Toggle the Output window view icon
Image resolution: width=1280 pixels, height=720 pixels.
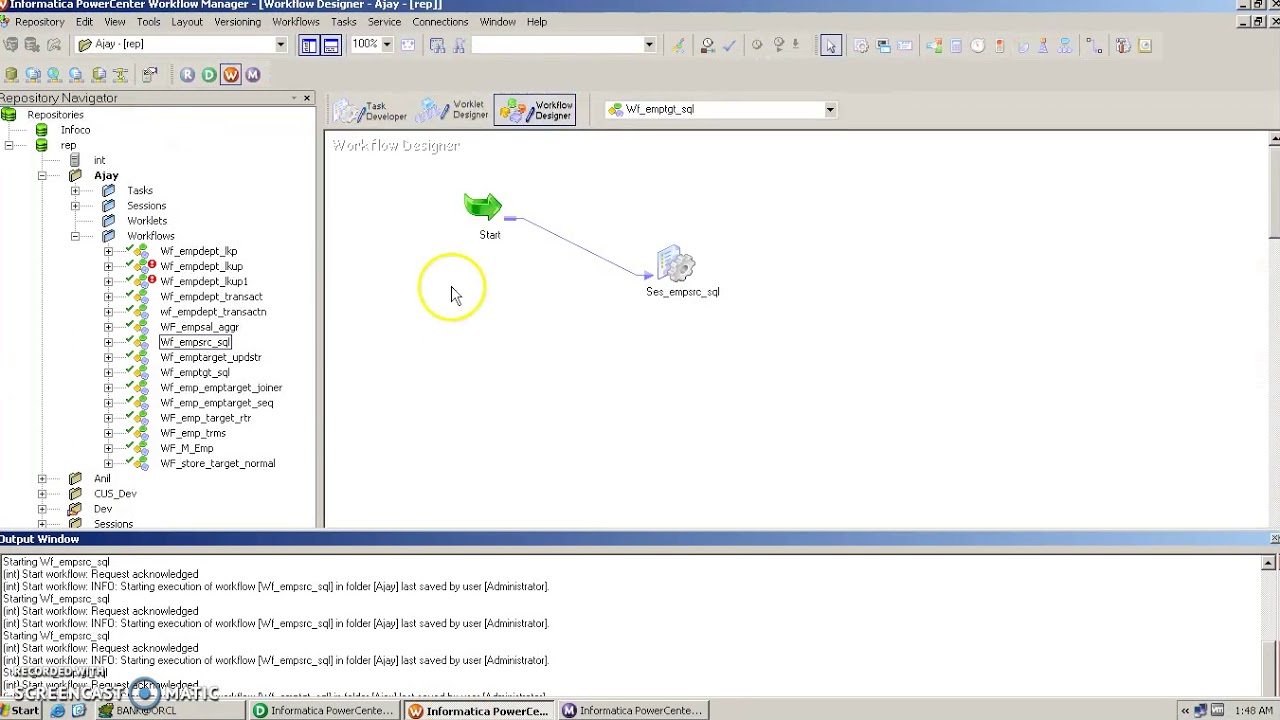pos(331,45)
